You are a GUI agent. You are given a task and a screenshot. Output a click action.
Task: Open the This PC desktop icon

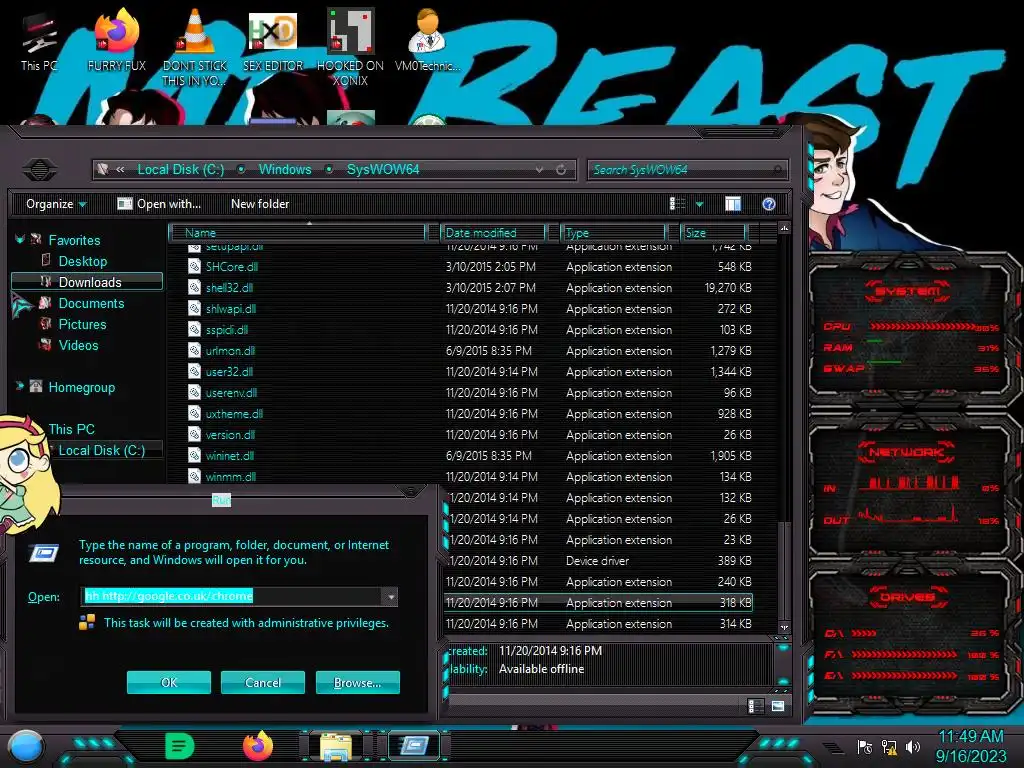pyautogui.click(x=39, y=40)
